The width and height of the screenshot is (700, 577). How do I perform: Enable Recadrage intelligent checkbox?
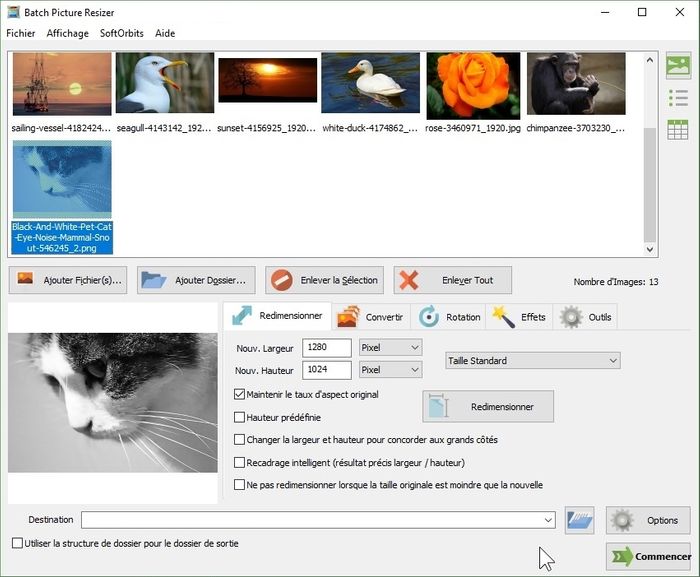point(239,463)
